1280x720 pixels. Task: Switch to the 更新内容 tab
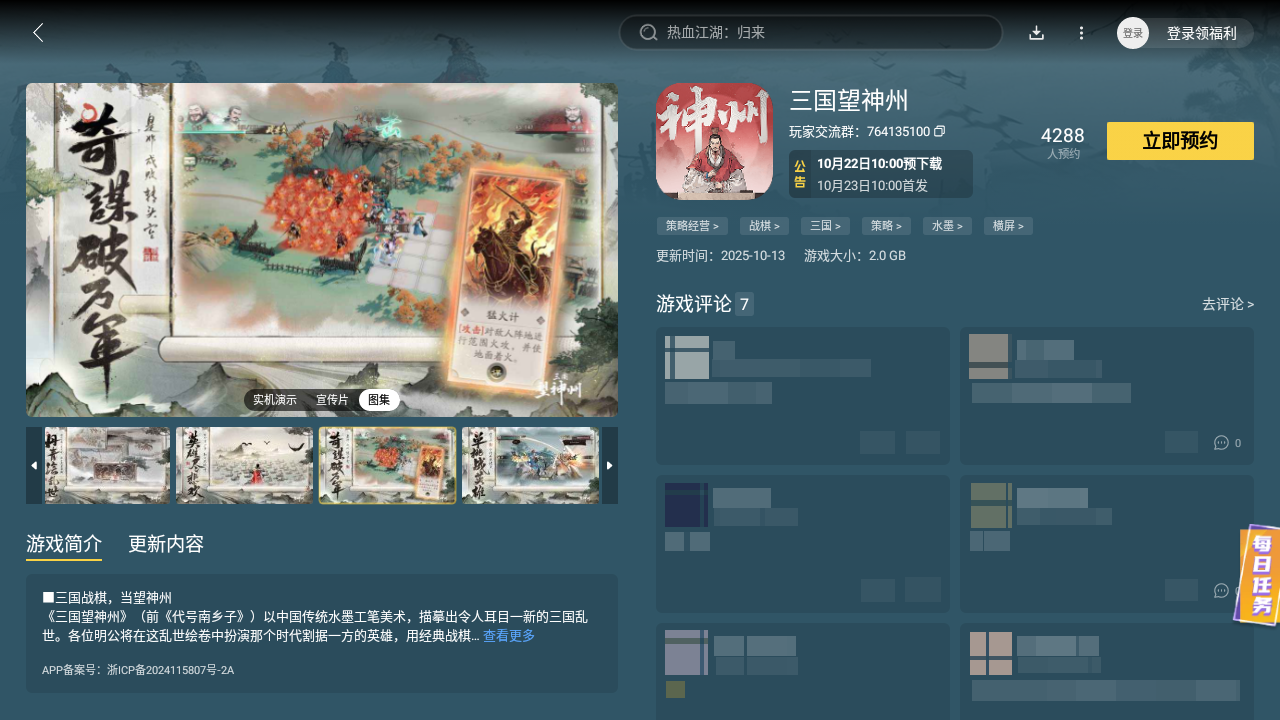pyautogui.click(x=166, y=544)
